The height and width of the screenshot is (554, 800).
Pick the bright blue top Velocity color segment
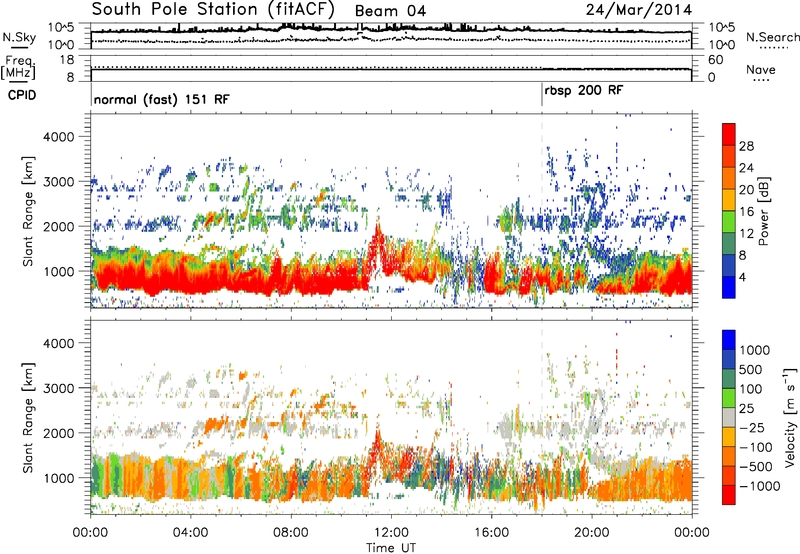click(729, 340)
